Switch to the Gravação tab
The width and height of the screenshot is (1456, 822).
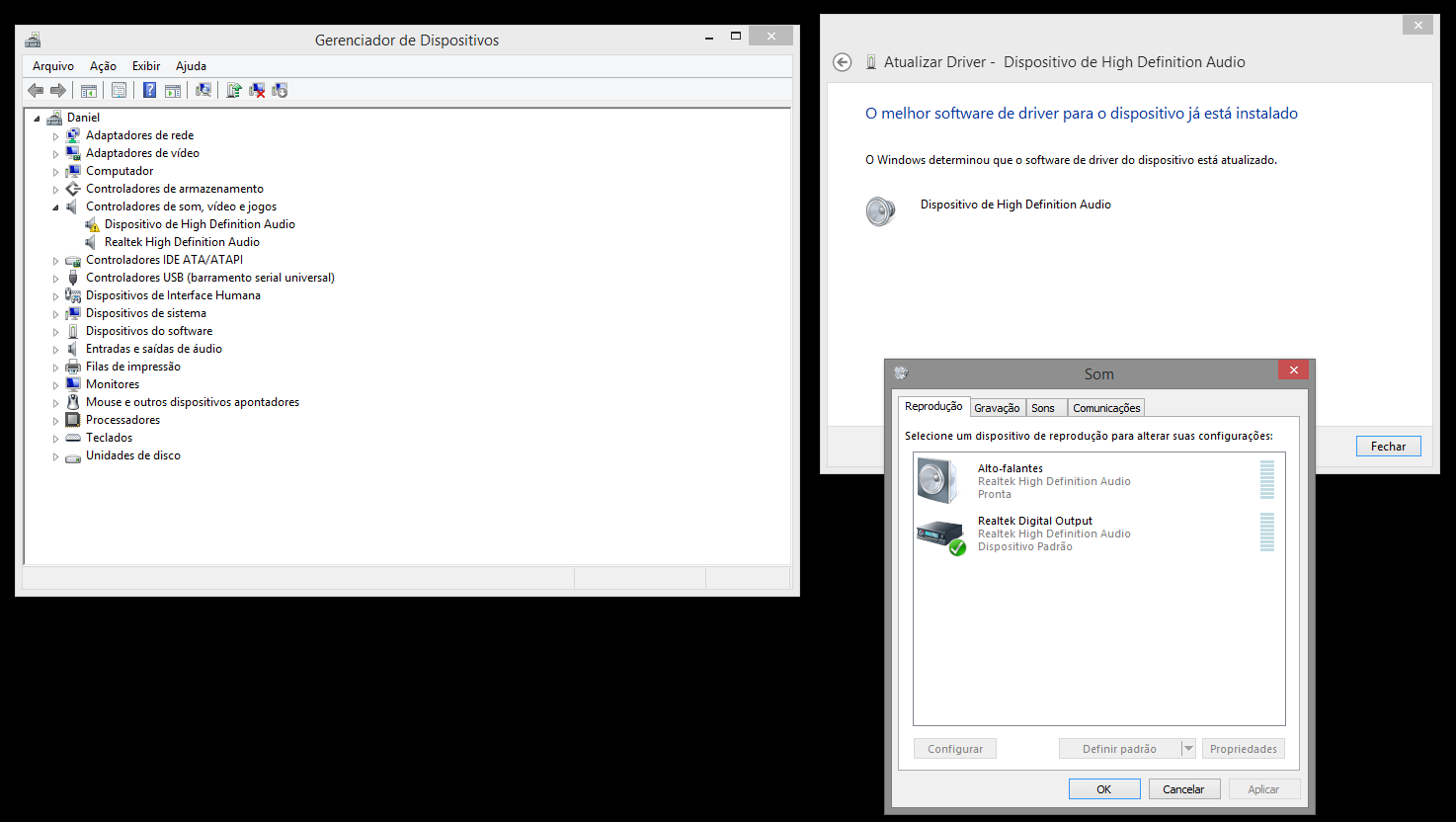click(997, 408)
